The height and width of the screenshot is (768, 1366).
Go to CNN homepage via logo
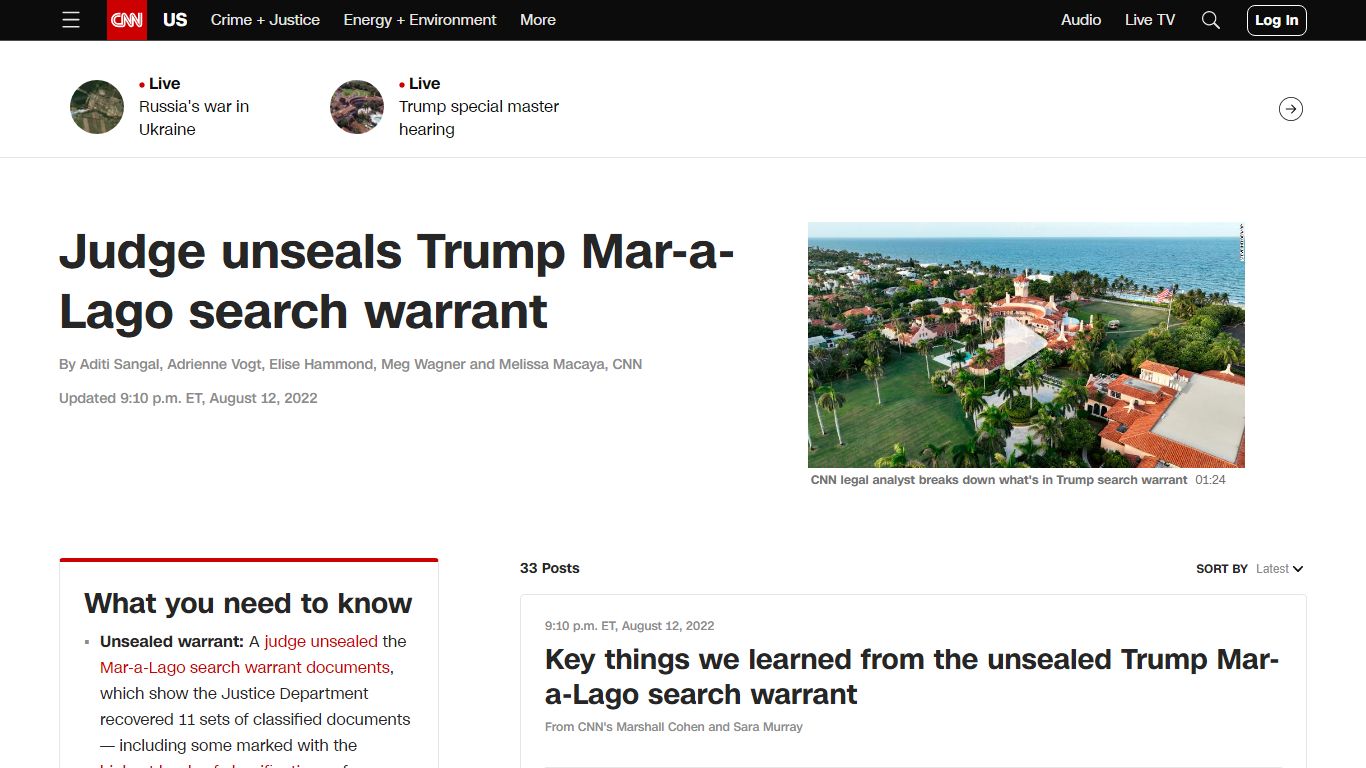(127, 20)
